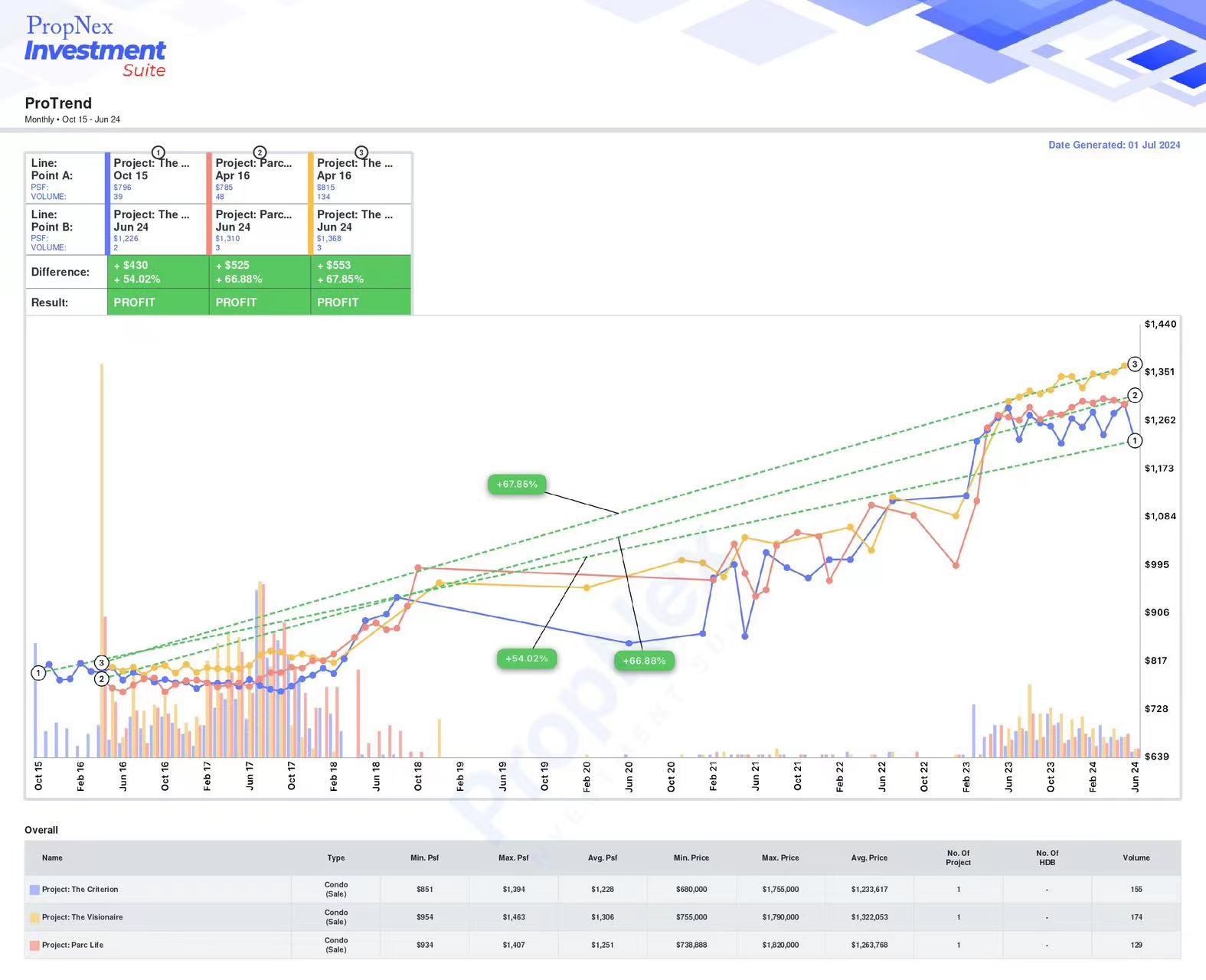Viewport: 1206px width, 980px height.
Task: Click the 'Volume' column header in Overall table
Action: (1136, 857)
